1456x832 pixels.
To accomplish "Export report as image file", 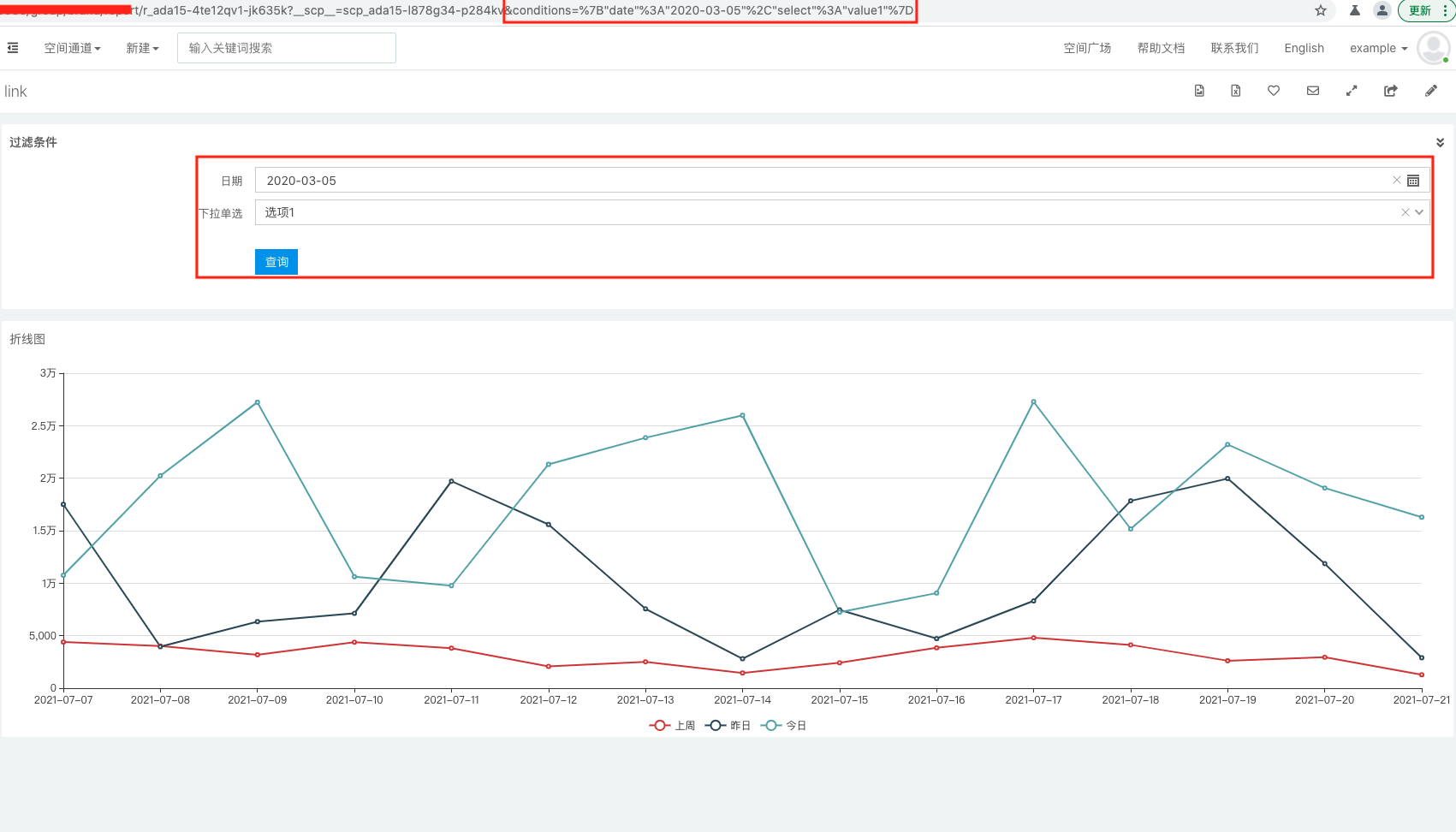I will pyautogui.click(x=1199, y=91).
